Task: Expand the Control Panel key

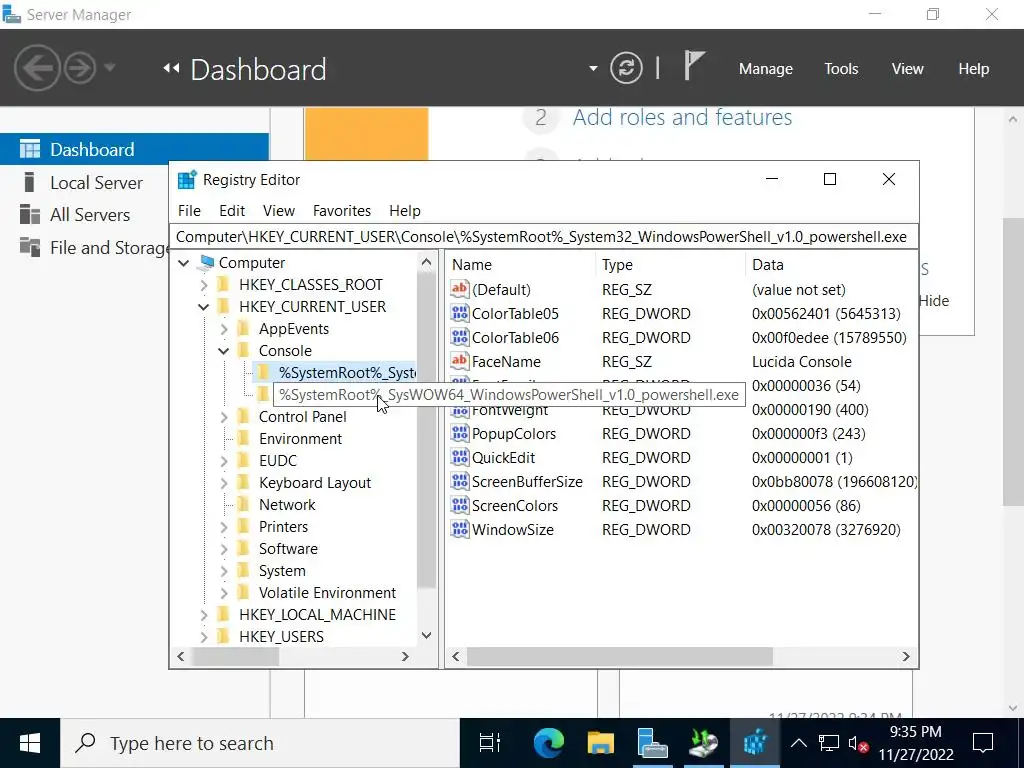Action: 224,417
